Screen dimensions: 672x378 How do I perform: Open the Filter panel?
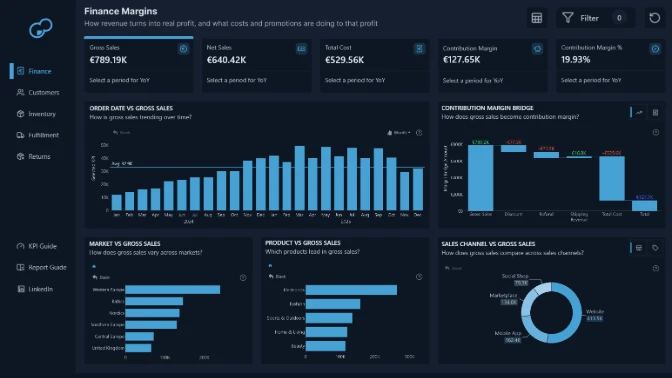tap(596, 18)
